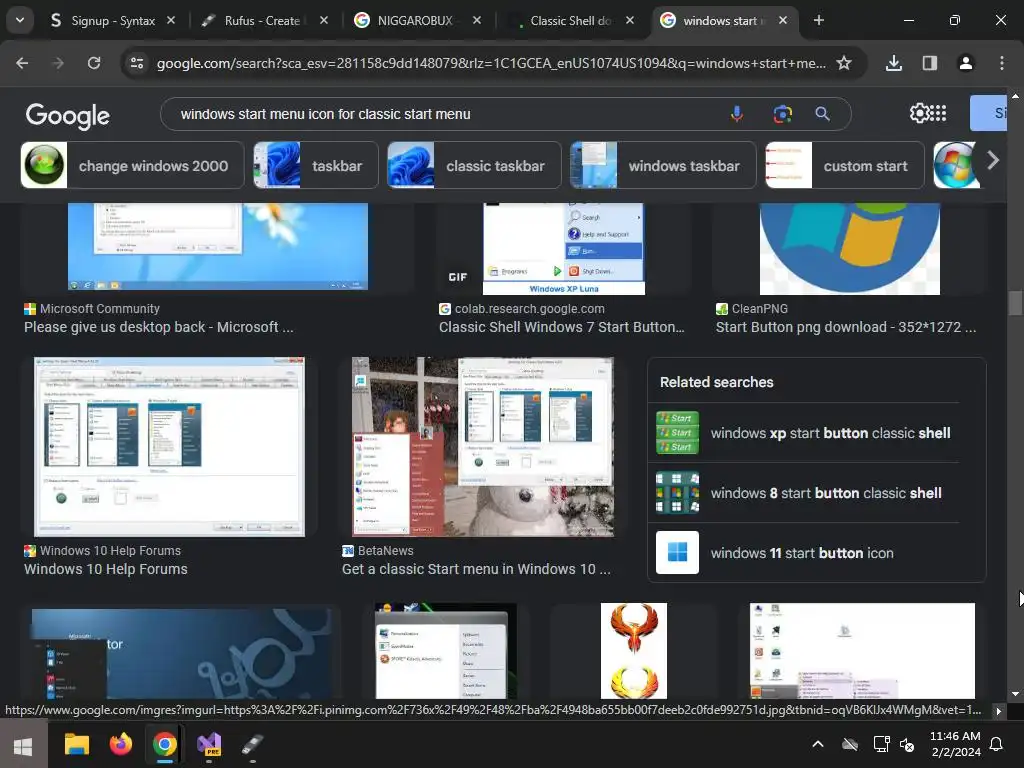This screenshot has width=1024, height=768.
Task: Show hidden system tray icons
Action: tap(818, 744)
